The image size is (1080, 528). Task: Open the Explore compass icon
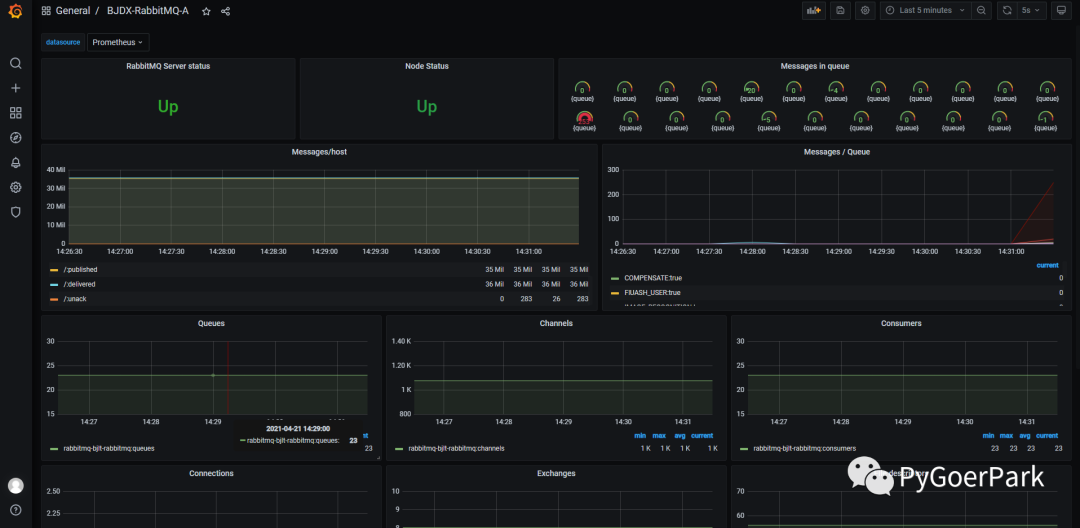click(15, 138)
